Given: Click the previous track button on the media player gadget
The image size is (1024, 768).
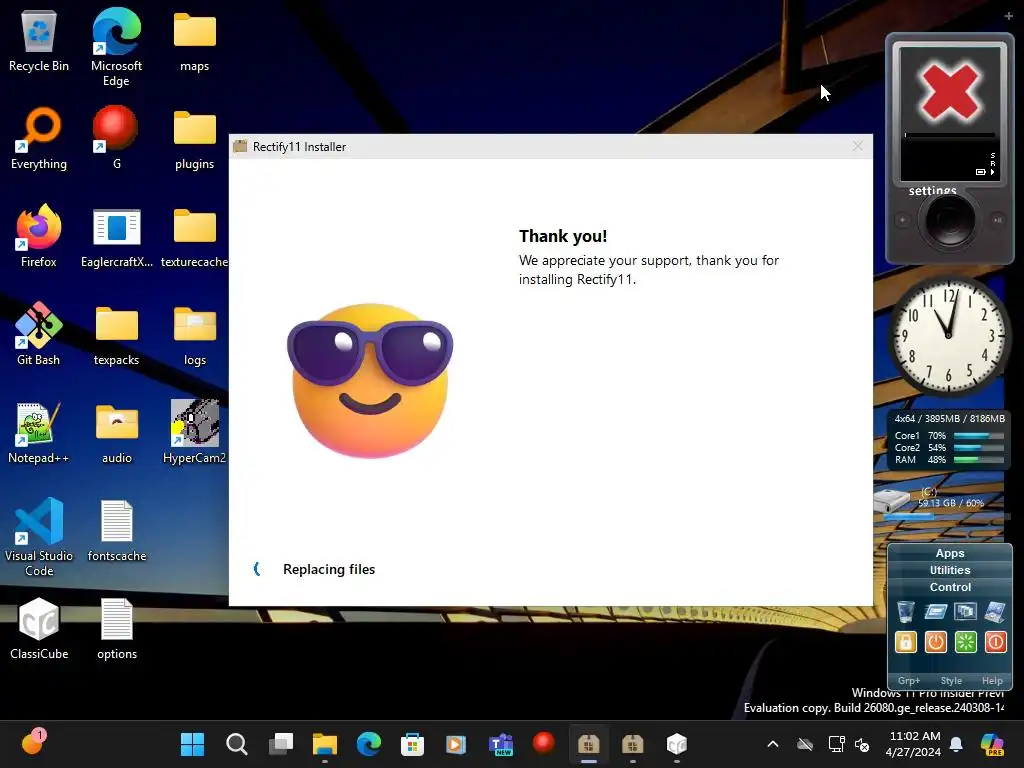Looking at the screenshot, I should coord(903,220).
